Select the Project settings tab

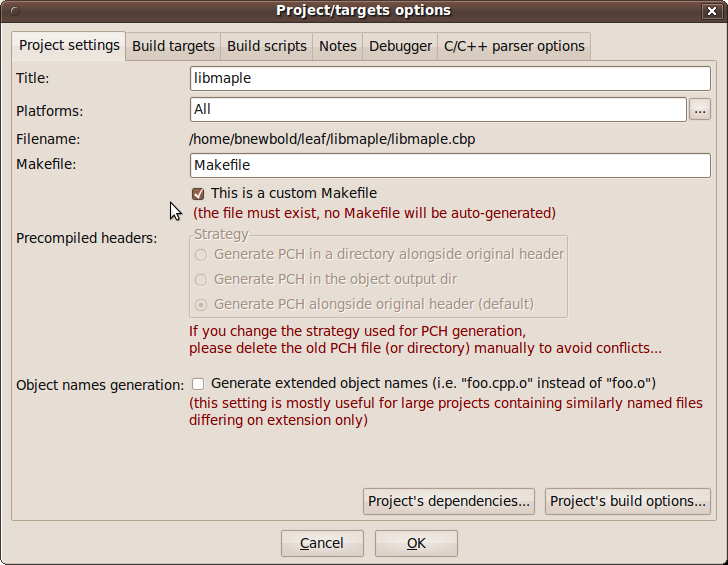[69, 45]
